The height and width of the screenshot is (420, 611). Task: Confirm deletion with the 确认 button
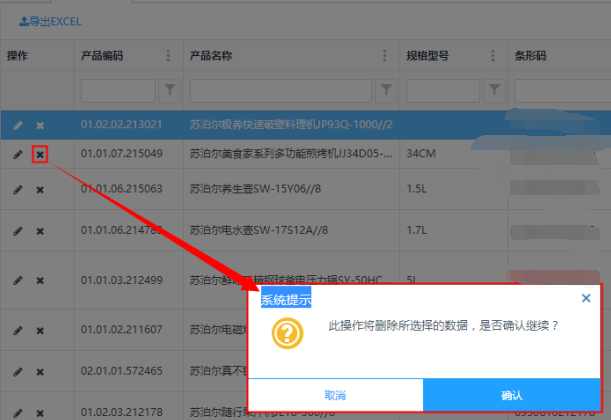pos(512,395)
